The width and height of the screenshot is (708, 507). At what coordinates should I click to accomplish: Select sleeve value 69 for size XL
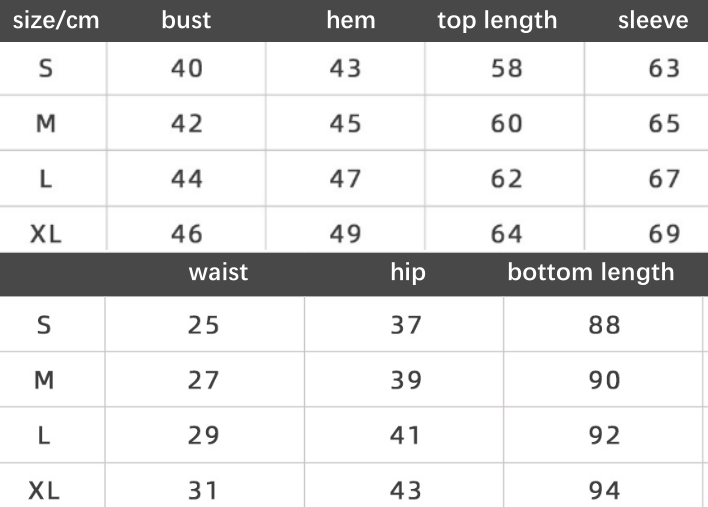pos(664,234)
